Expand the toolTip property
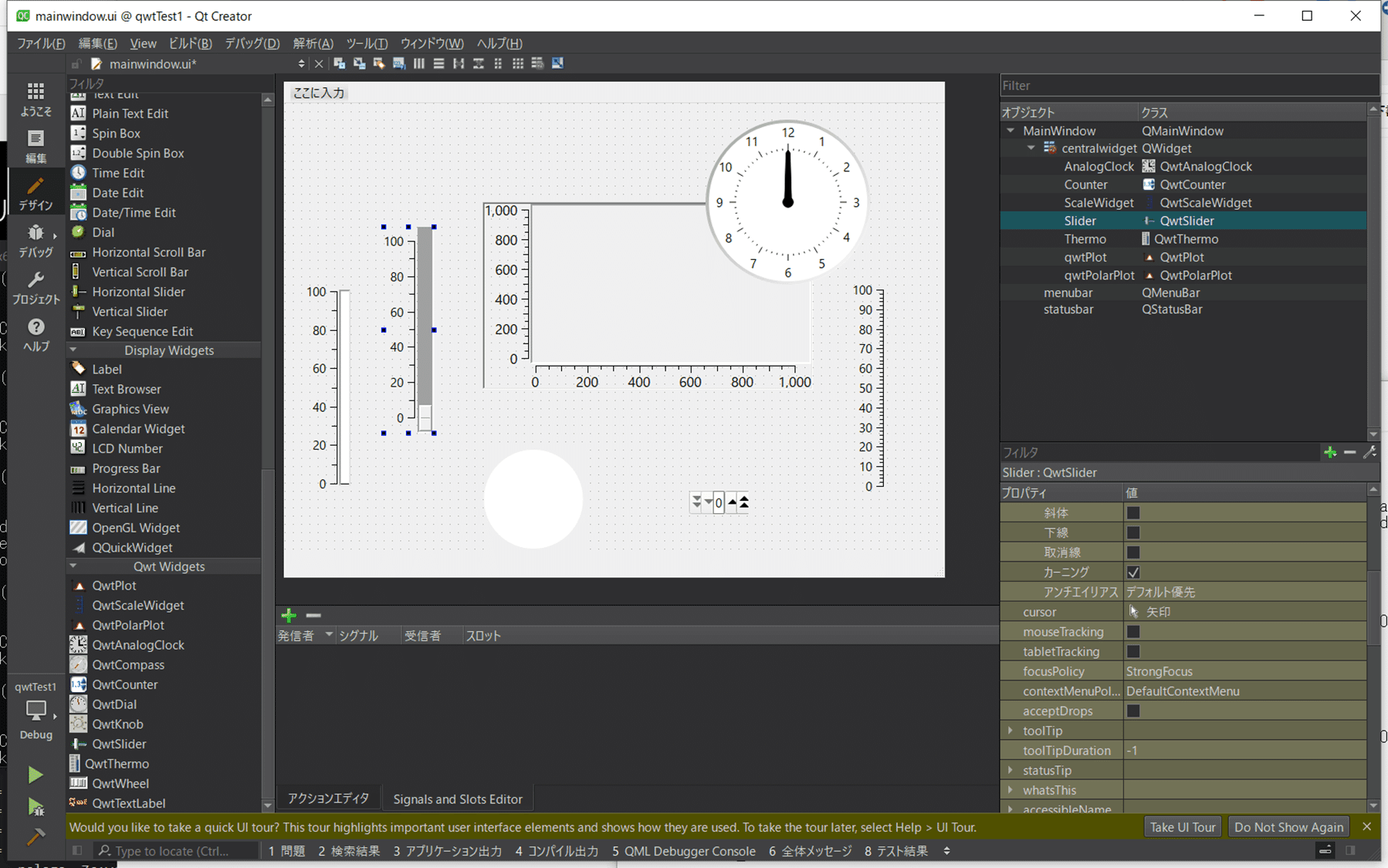1388x868 pixels. click(x=1011, y=731)
